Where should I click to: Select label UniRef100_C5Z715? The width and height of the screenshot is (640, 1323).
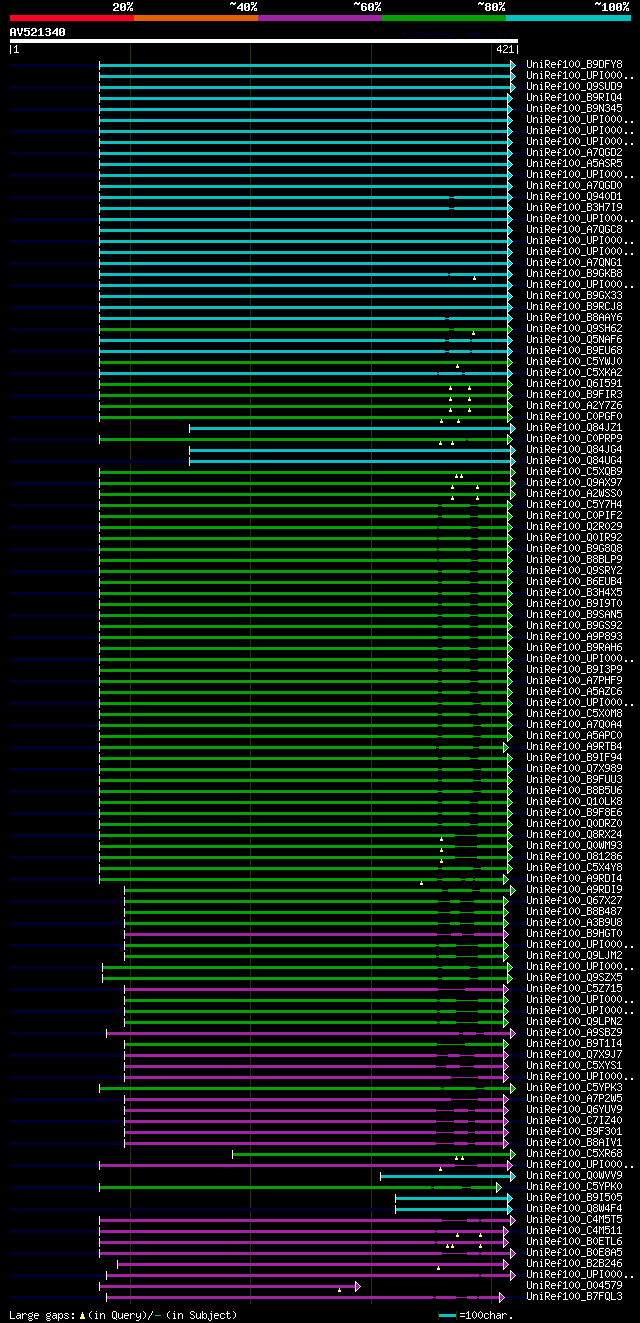click(x=574, y=989)
